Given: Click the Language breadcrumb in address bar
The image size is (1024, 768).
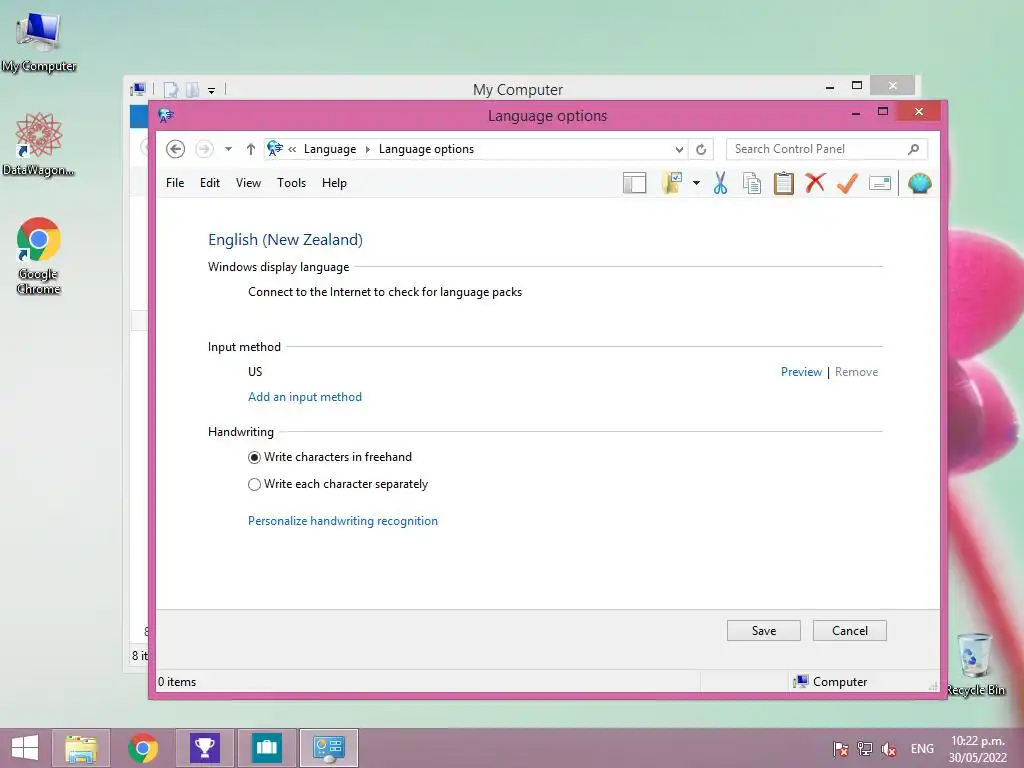Looking at the screenshot, I should 330,149.
